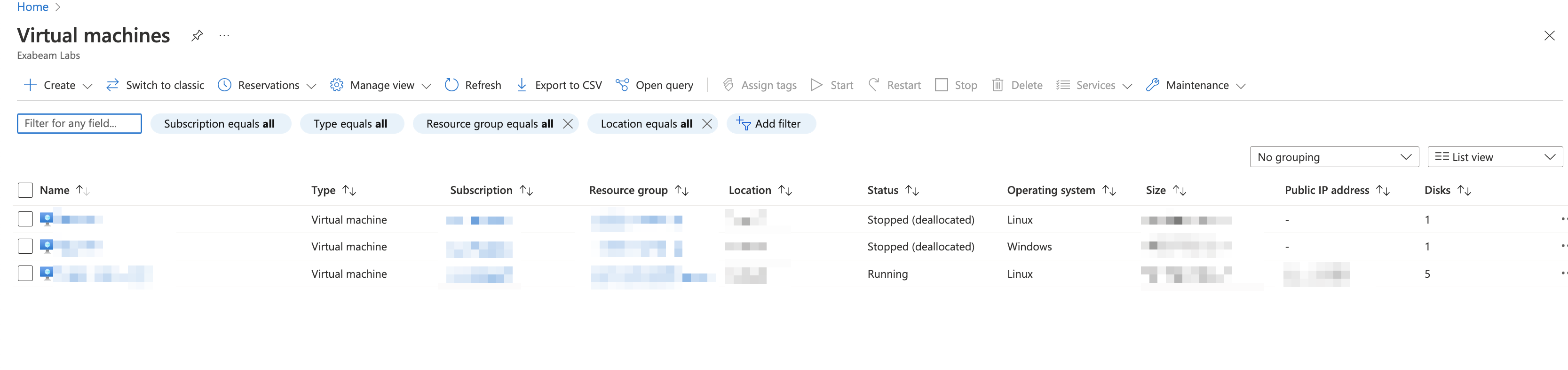Viewport: 1568px width, 370px height.
Task: Sort by Resource group column arrows
Action: [682, 191]
